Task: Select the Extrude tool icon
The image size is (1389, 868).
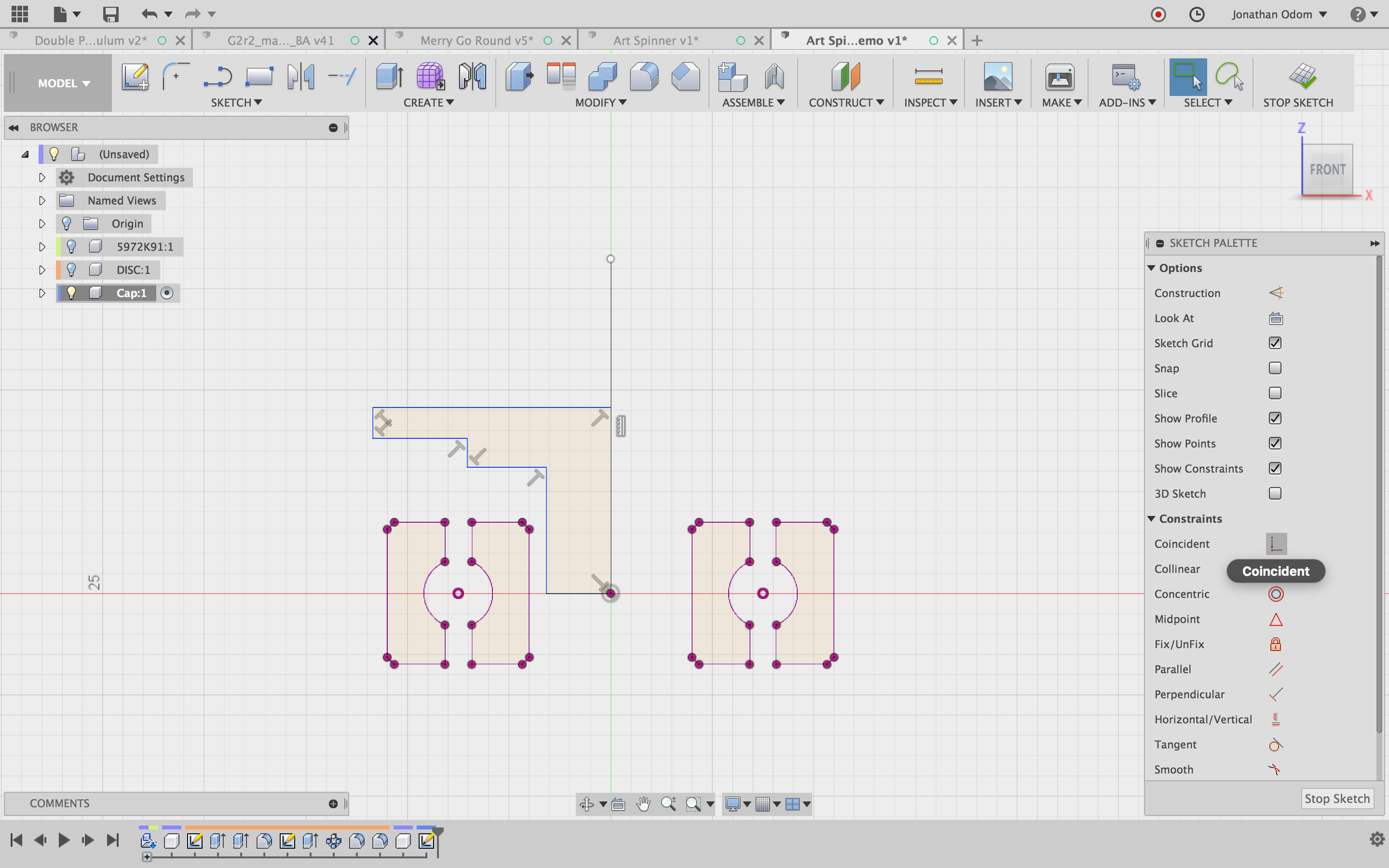Action: [389, 77]
